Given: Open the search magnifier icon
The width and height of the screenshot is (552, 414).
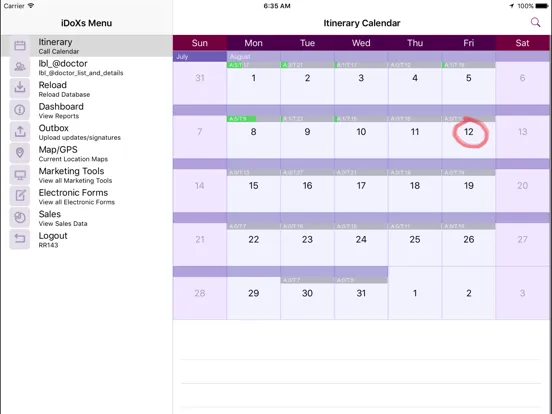Looking at the screenshot, I should tap(535, 23).
